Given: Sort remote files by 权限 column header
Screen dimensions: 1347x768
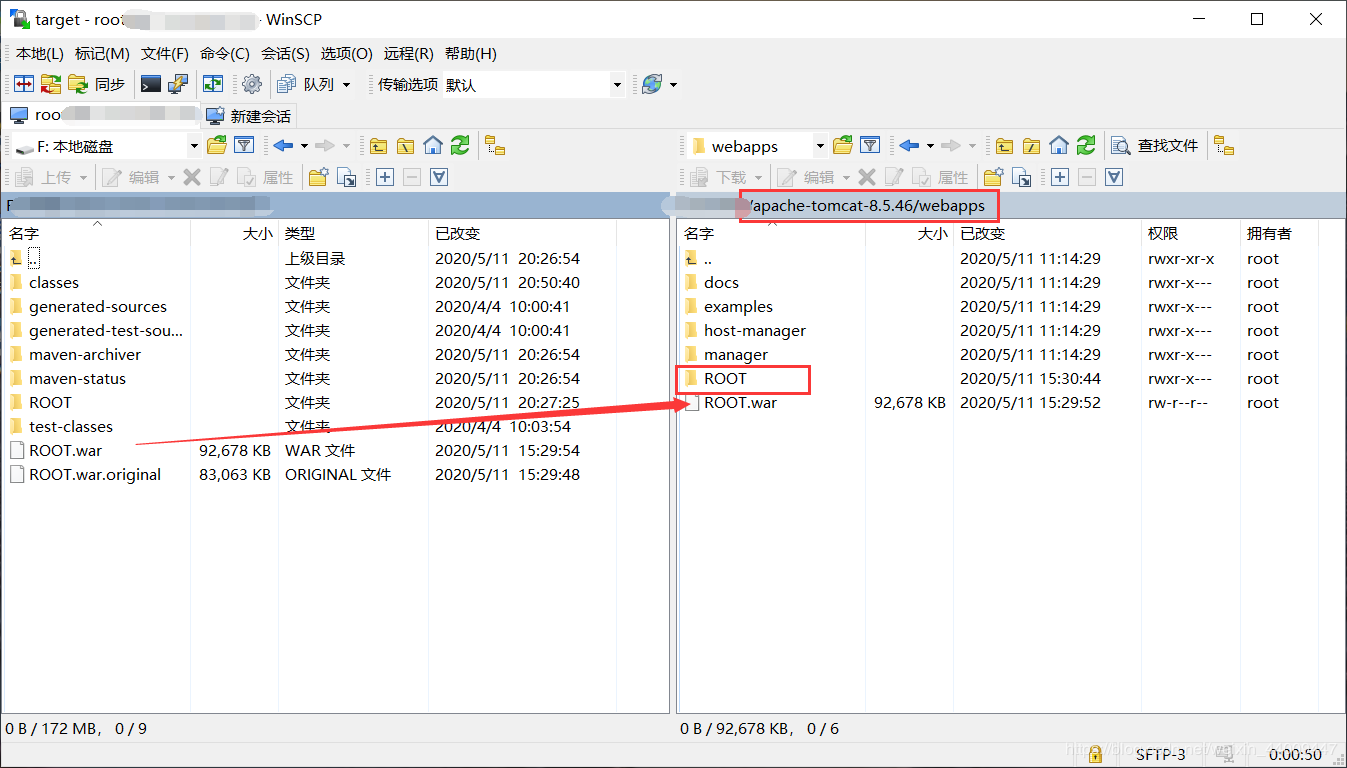Looking at the screenshot, I should coord(1163,233).
